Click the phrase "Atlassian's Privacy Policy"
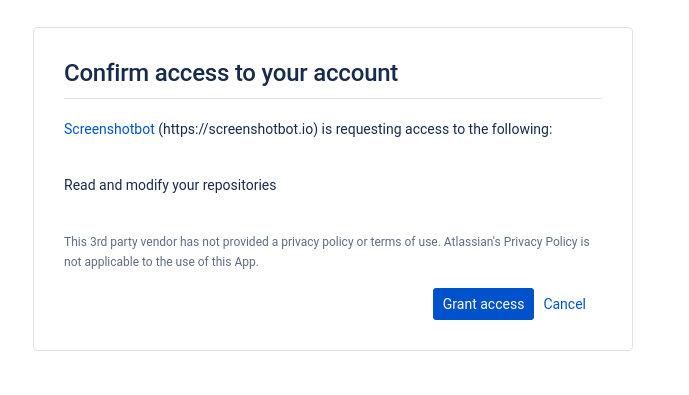This screenshot has height=395, width=689. 510,242
